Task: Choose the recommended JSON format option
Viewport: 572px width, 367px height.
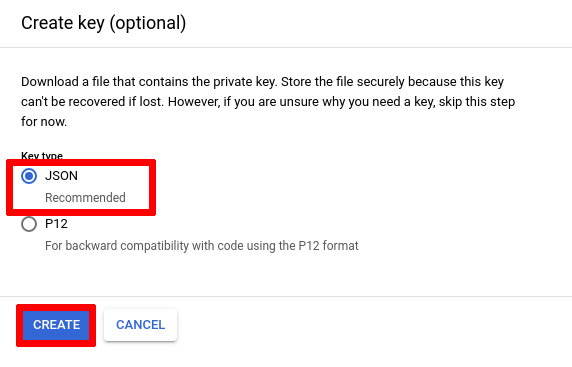Action: (29, 176)
